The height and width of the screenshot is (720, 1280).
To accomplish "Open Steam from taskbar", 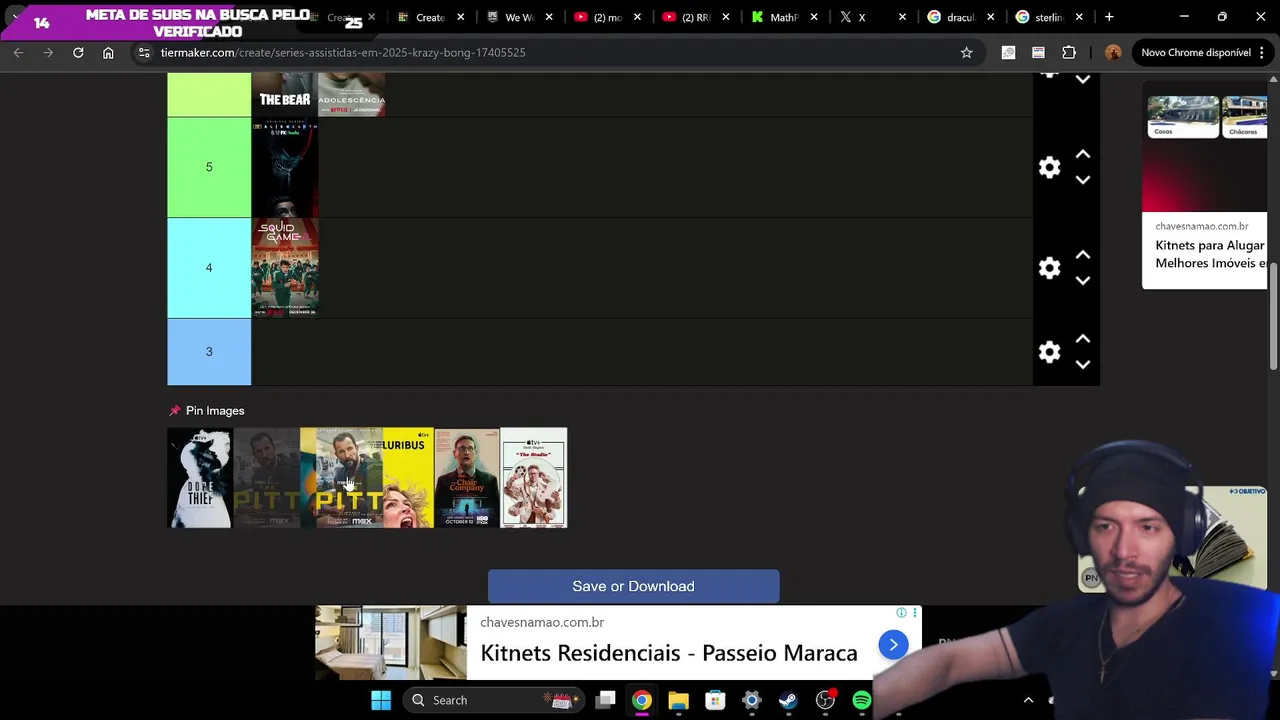I will (788, 700).
